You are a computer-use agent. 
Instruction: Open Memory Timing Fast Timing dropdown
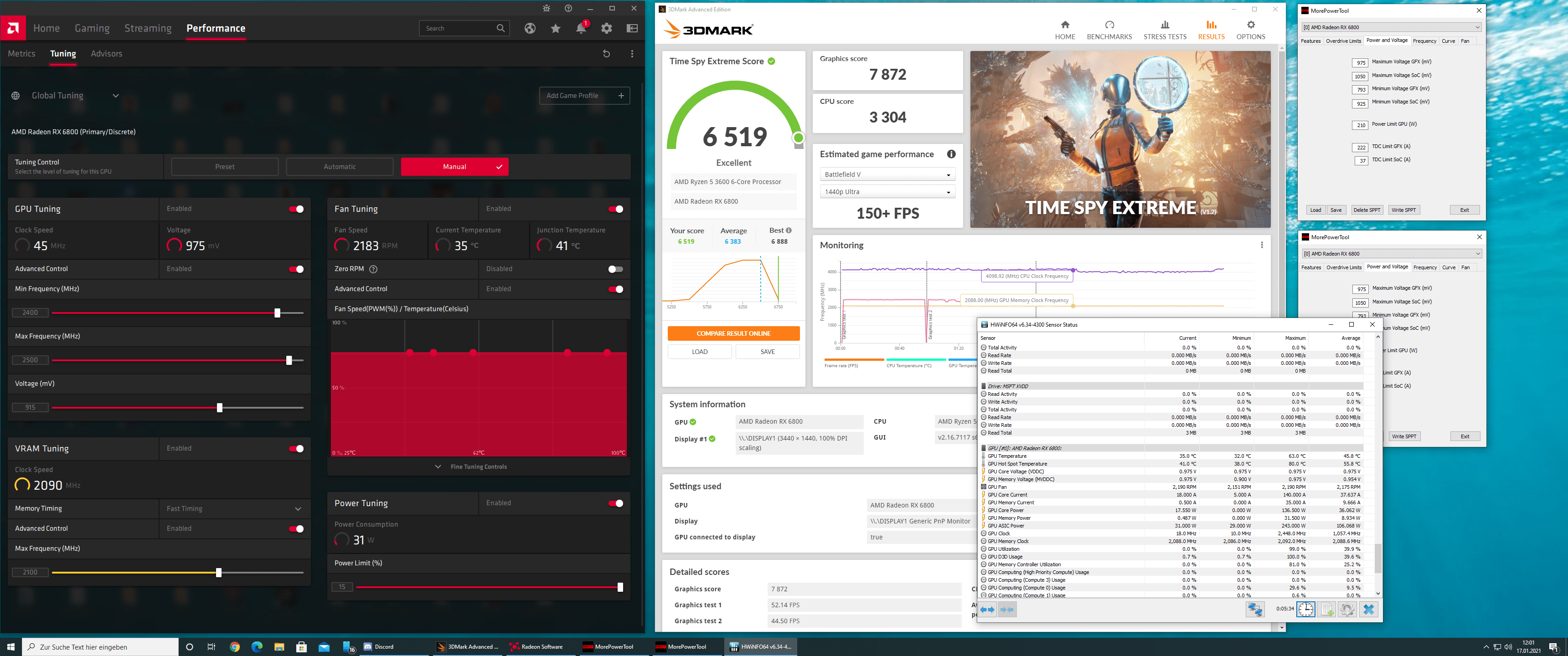(235, 509)
